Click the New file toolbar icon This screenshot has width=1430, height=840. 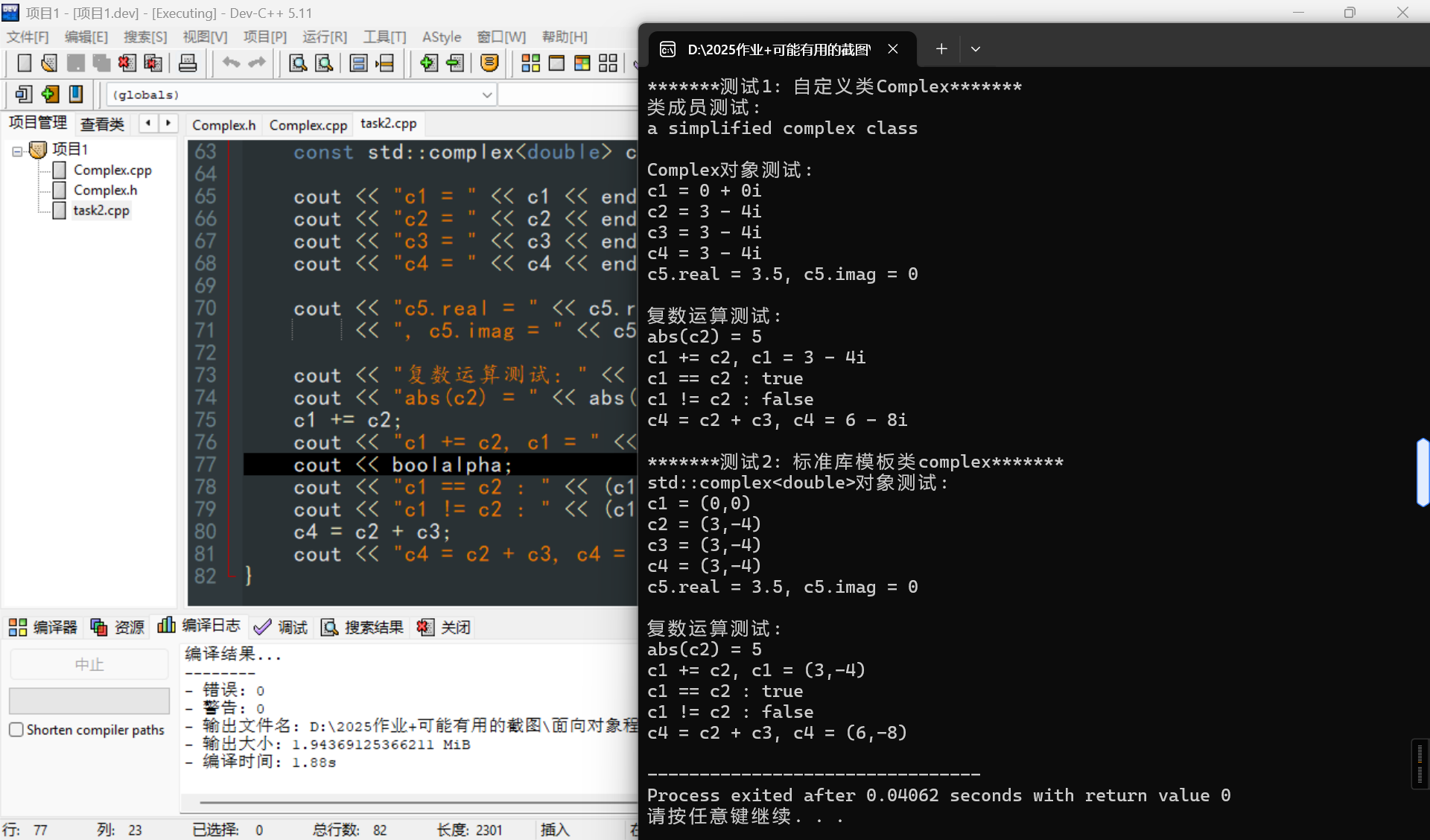point(24,63)
